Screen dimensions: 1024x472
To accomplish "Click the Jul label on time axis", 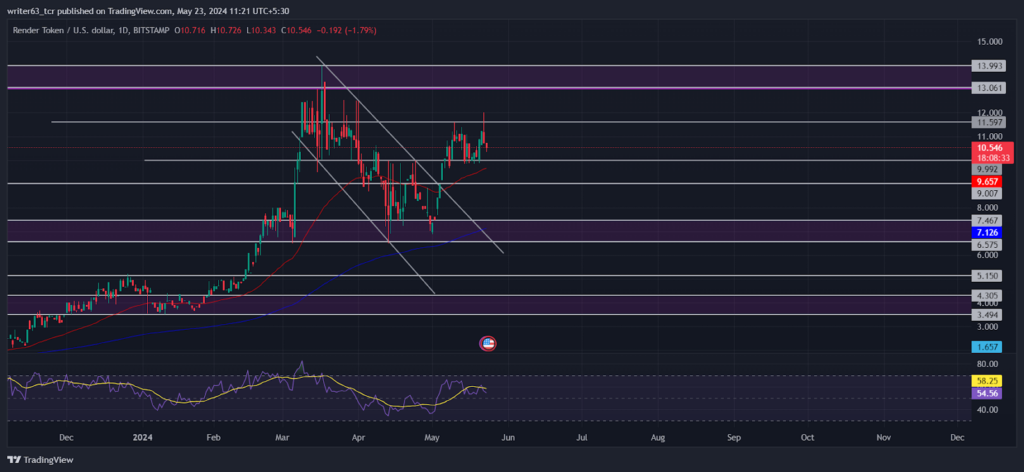I will click(581, 437).
